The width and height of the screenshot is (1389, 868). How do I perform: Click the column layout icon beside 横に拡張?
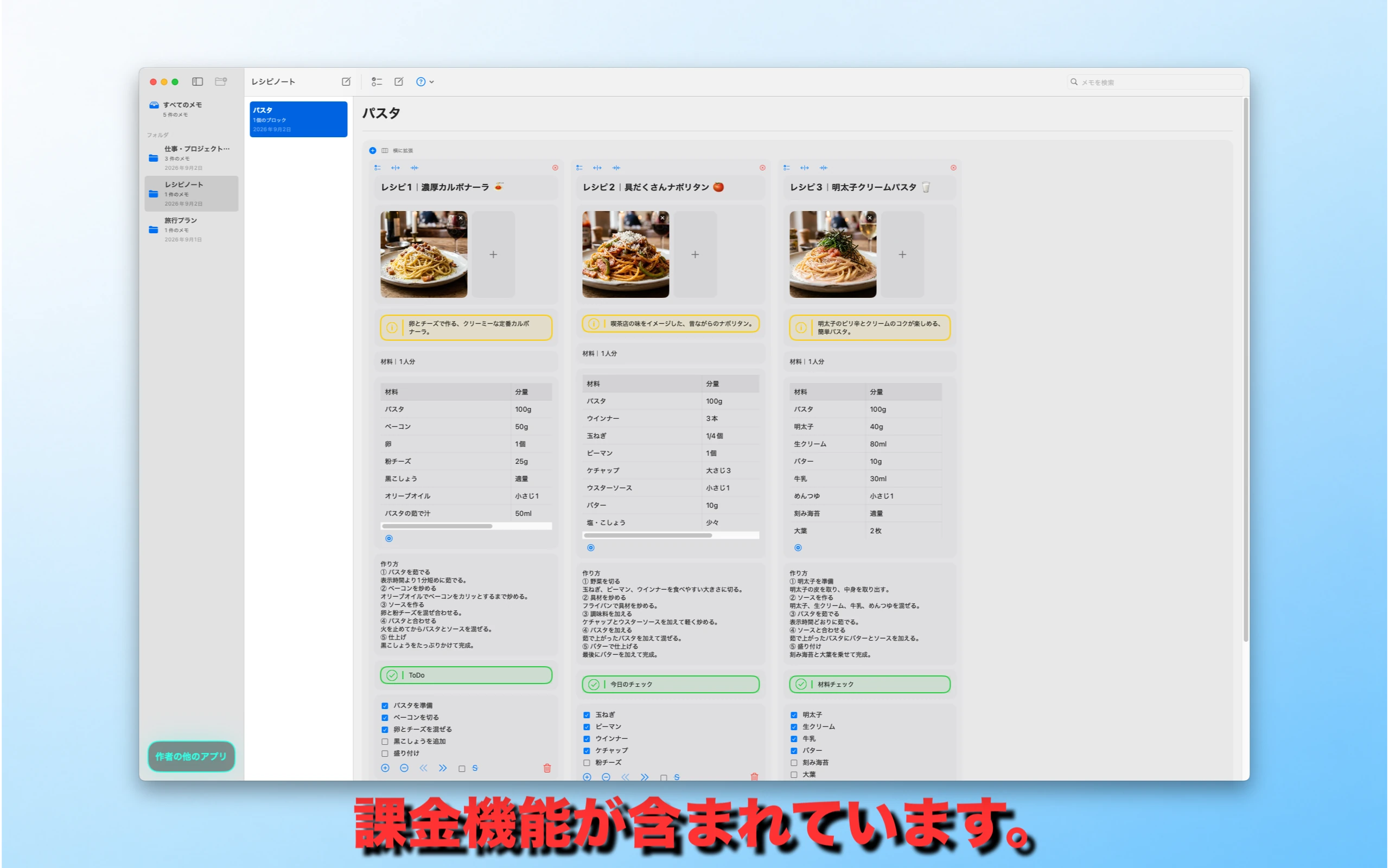(385, 150)
